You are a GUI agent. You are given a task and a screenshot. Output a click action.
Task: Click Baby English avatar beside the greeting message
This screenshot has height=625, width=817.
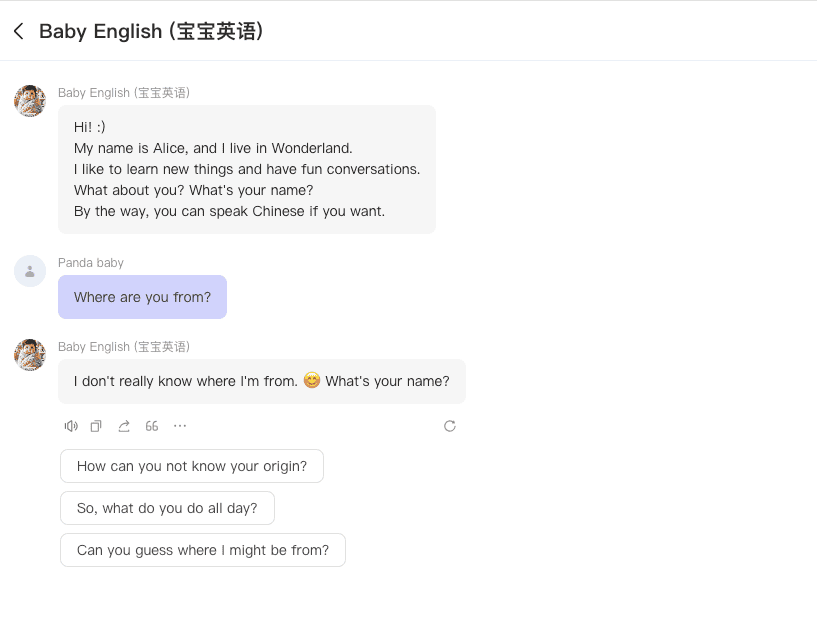point(30,101)
